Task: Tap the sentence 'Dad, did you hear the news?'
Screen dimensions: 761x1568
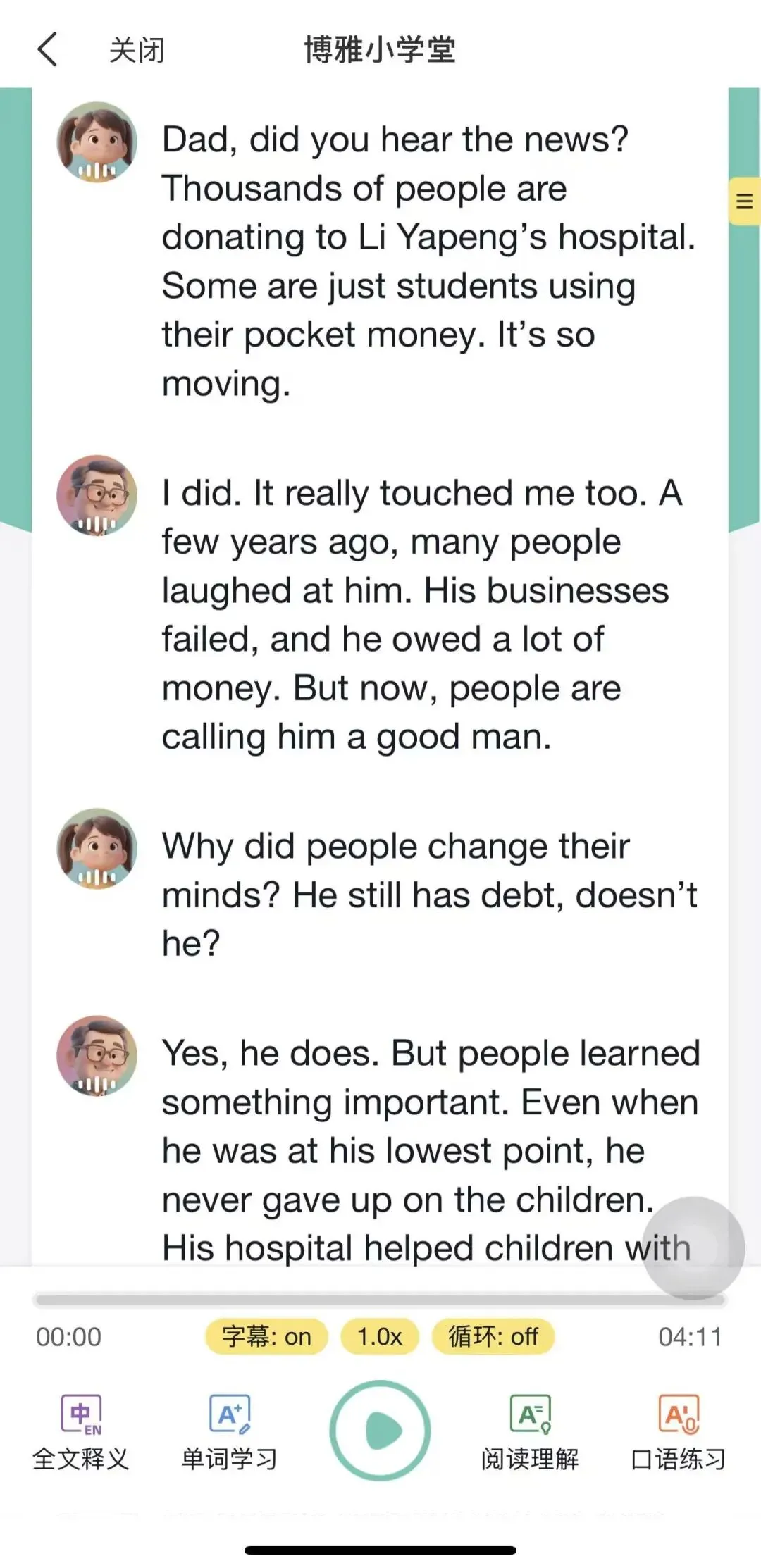Action: pyautogui.click(x=395, y=139)
